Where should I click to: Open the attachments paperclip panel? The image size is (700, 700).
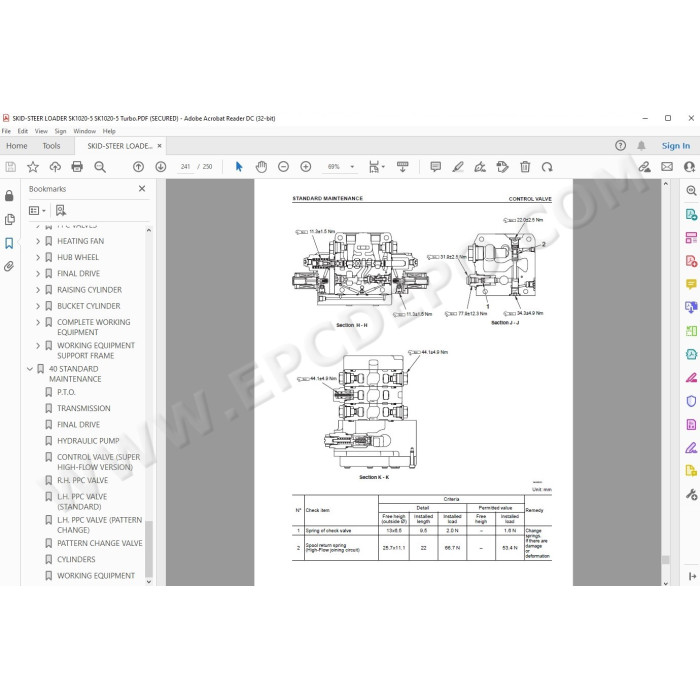(9, 267)
